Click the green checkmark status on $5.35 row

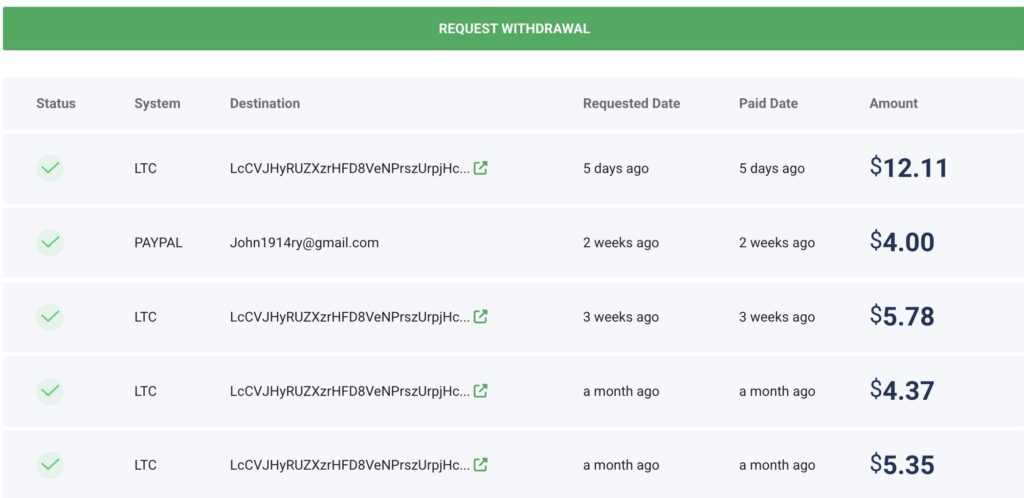coord(50,464)
